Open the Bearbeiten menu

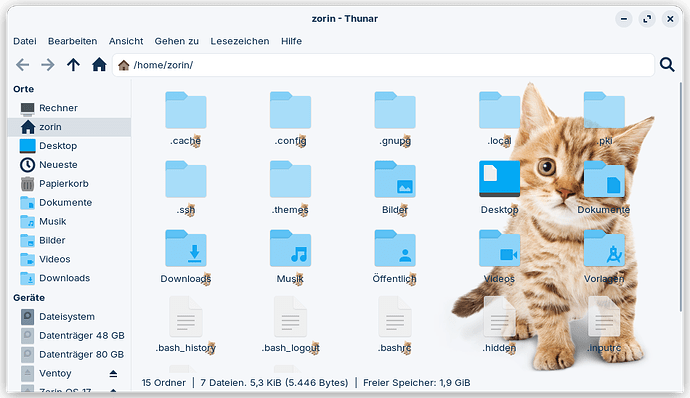pos(73,41)
